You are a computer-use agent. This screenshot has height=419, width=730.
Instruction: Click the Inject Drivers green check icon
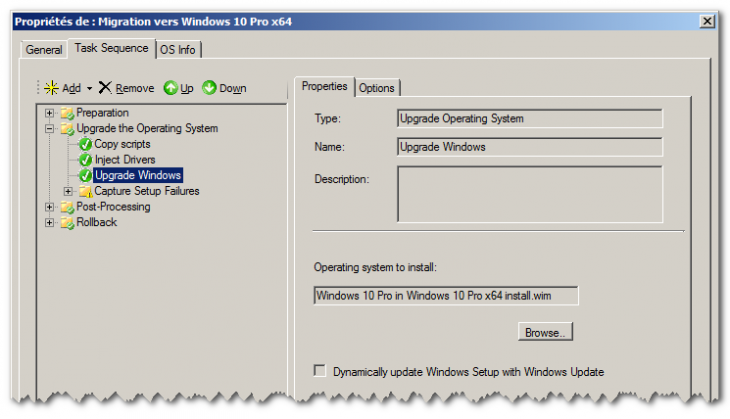pos(85,160)
